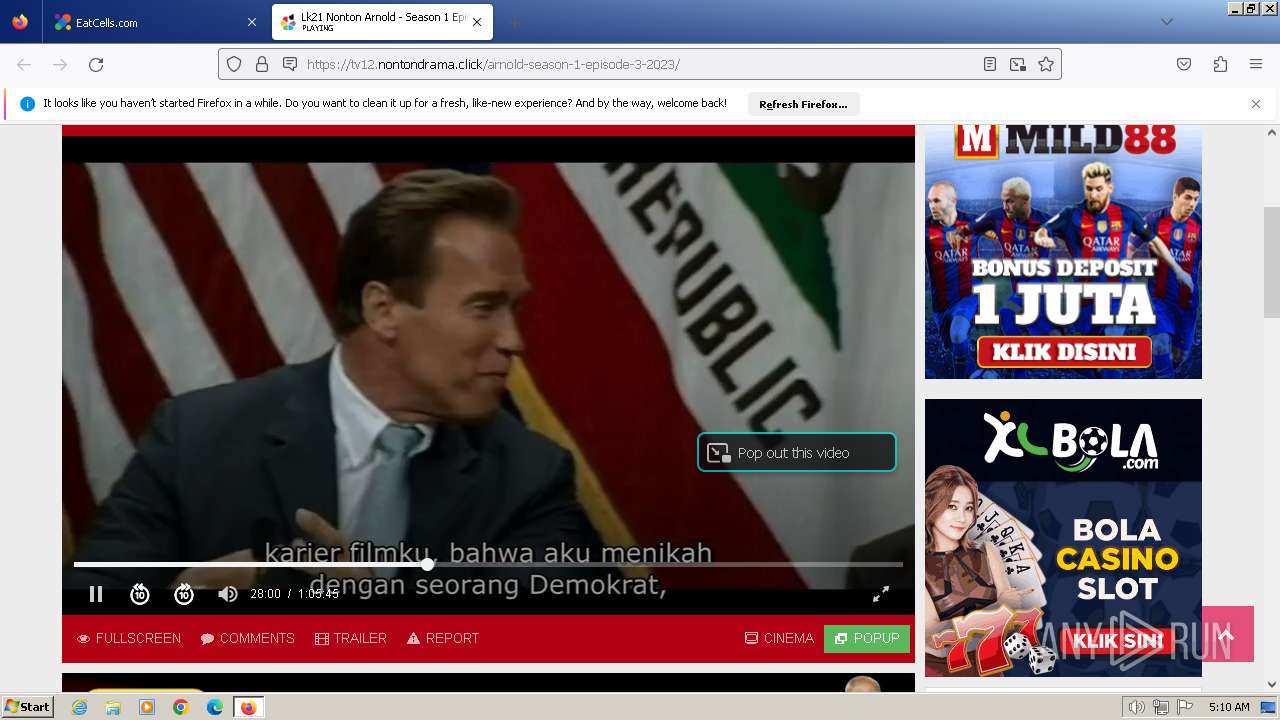Click the 5:10 AM clock

click(x=1229, y=707)
